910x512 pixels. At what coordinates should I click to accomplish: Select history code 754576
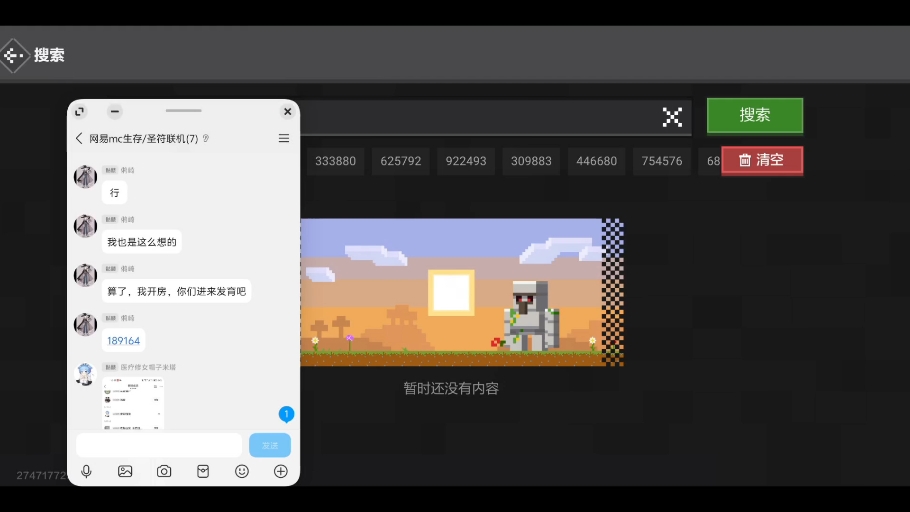click(x=662, y=161)
